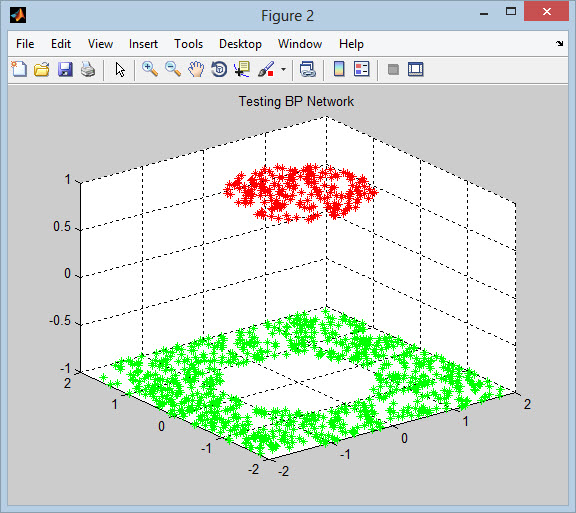Image resolution: width=576 pixels, height=513 pixels.
Task: Save the figure with the floppy icon
Action: 65,69
